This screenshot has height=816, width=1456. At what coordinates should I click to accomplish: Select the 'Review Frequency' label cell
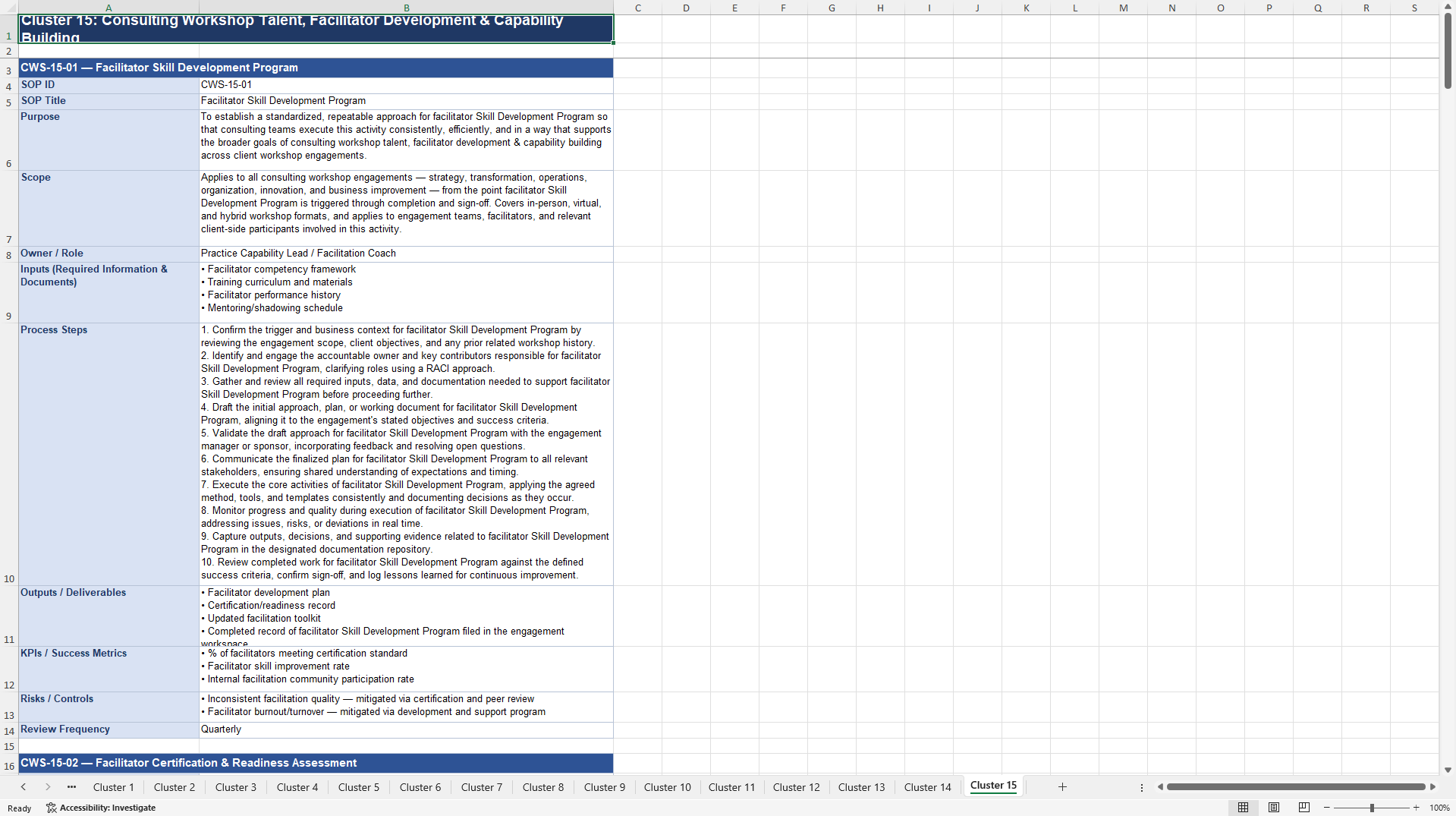(x=108, y=730)
